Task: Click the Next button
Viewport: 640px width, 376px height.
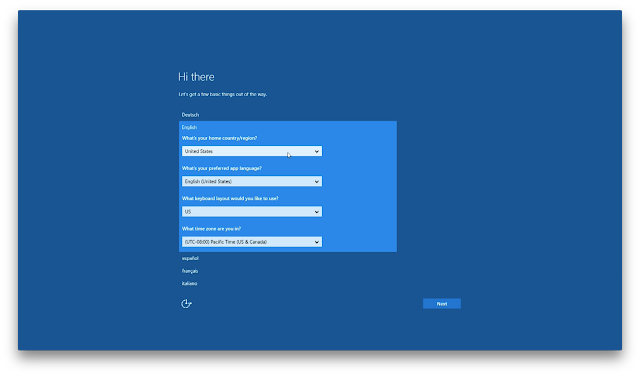Action: (442, 303)
